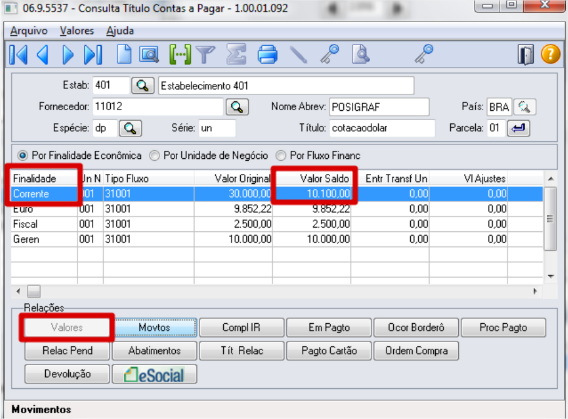Go to first record arrow icon

18,55
